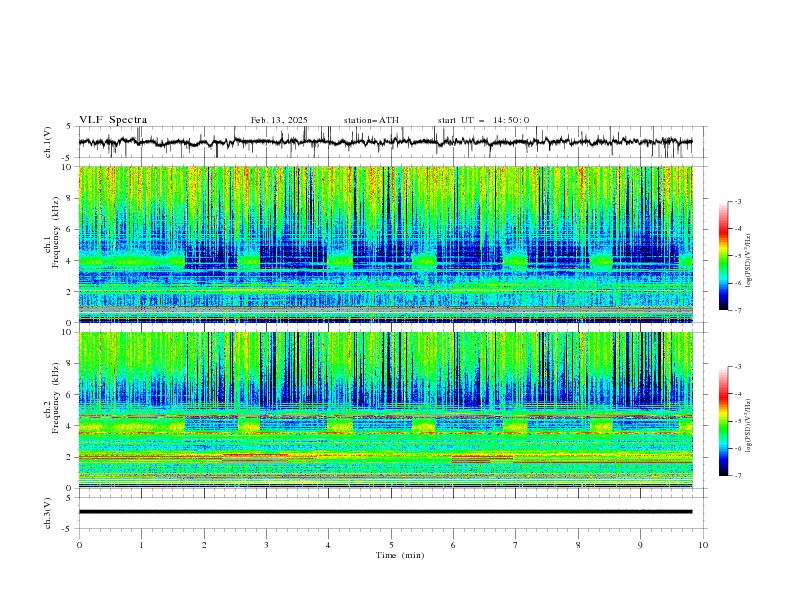Viewport: 792px width, 612px height.
Task: Click the 'start UT = 14:50:0' text
Action: 483,120
